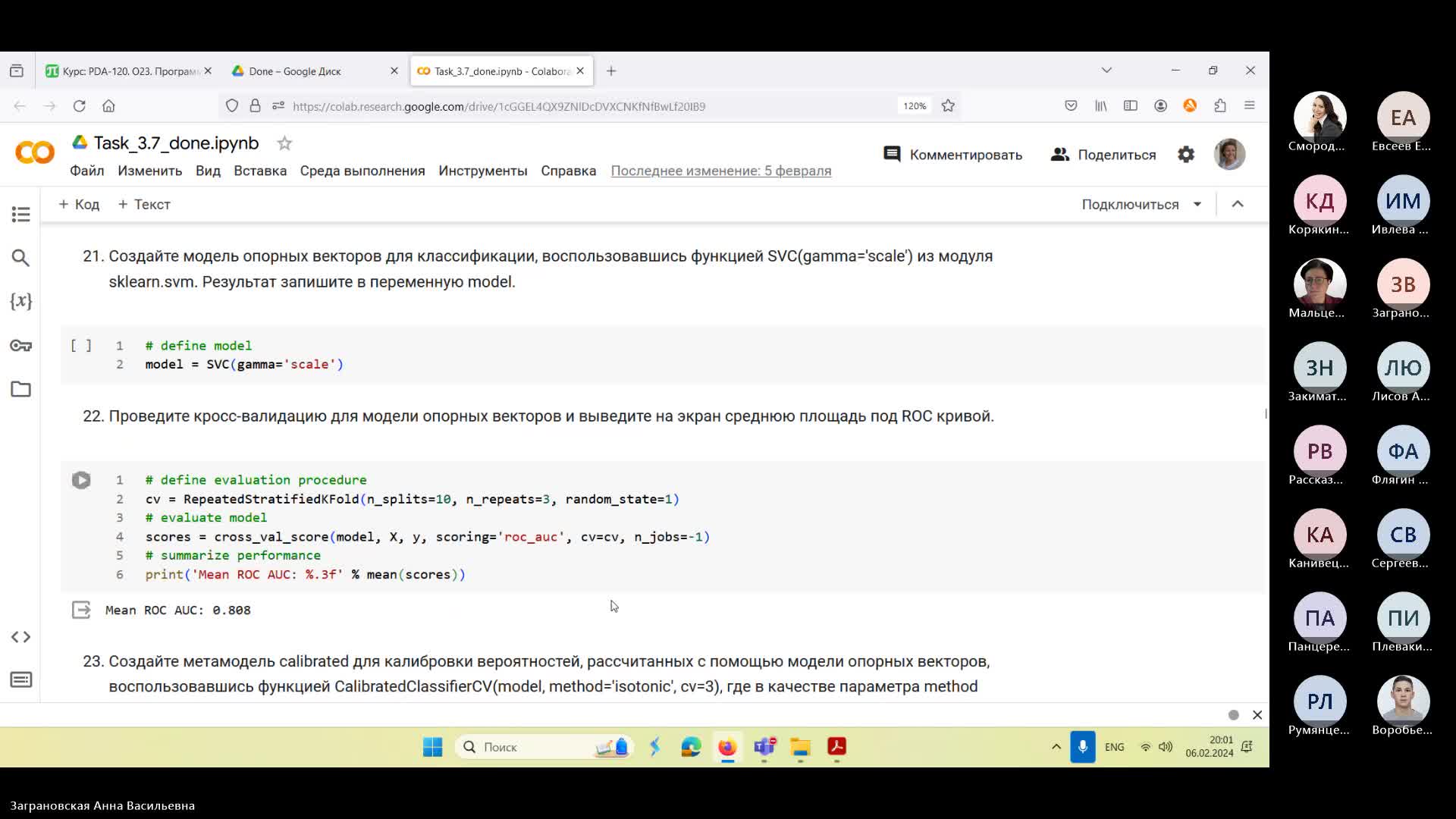Open the Firefox account icon
The width and height of the screenshot is (1456, 819).
pyautogui.click(x=1160, y=106)
